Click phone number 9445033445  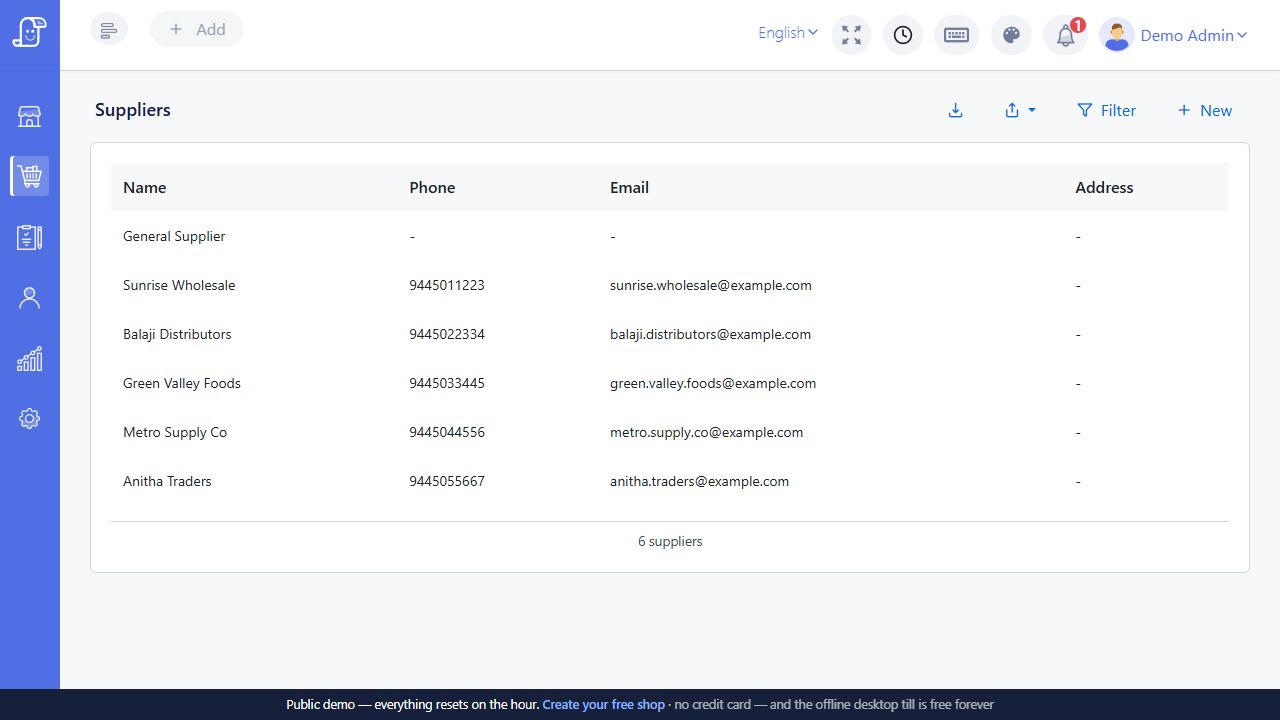coord(447,383)
